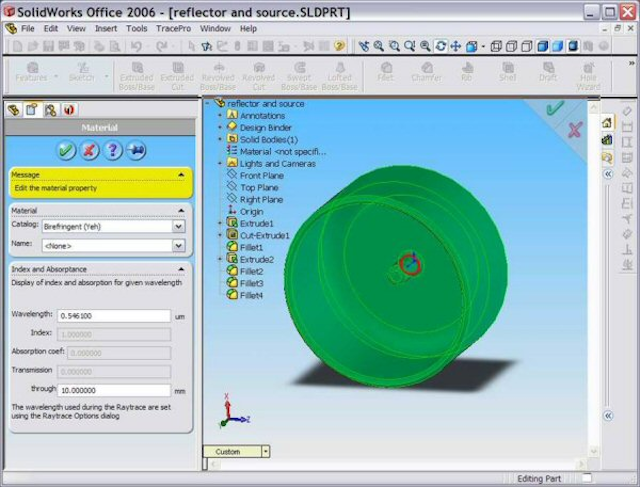Viewport: 640px width, 487px height.
Task: Open the View menu
Action: pos(76,29)
